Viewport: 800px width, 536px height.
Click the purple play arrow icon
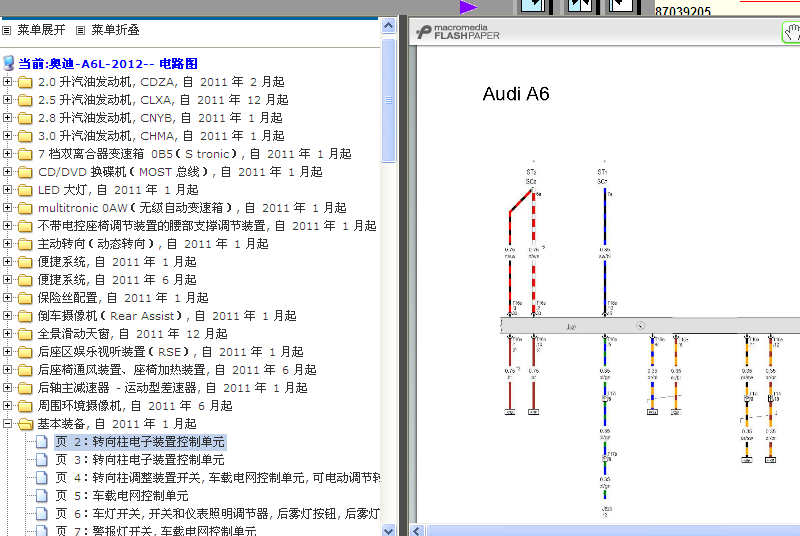pos(468,7)
